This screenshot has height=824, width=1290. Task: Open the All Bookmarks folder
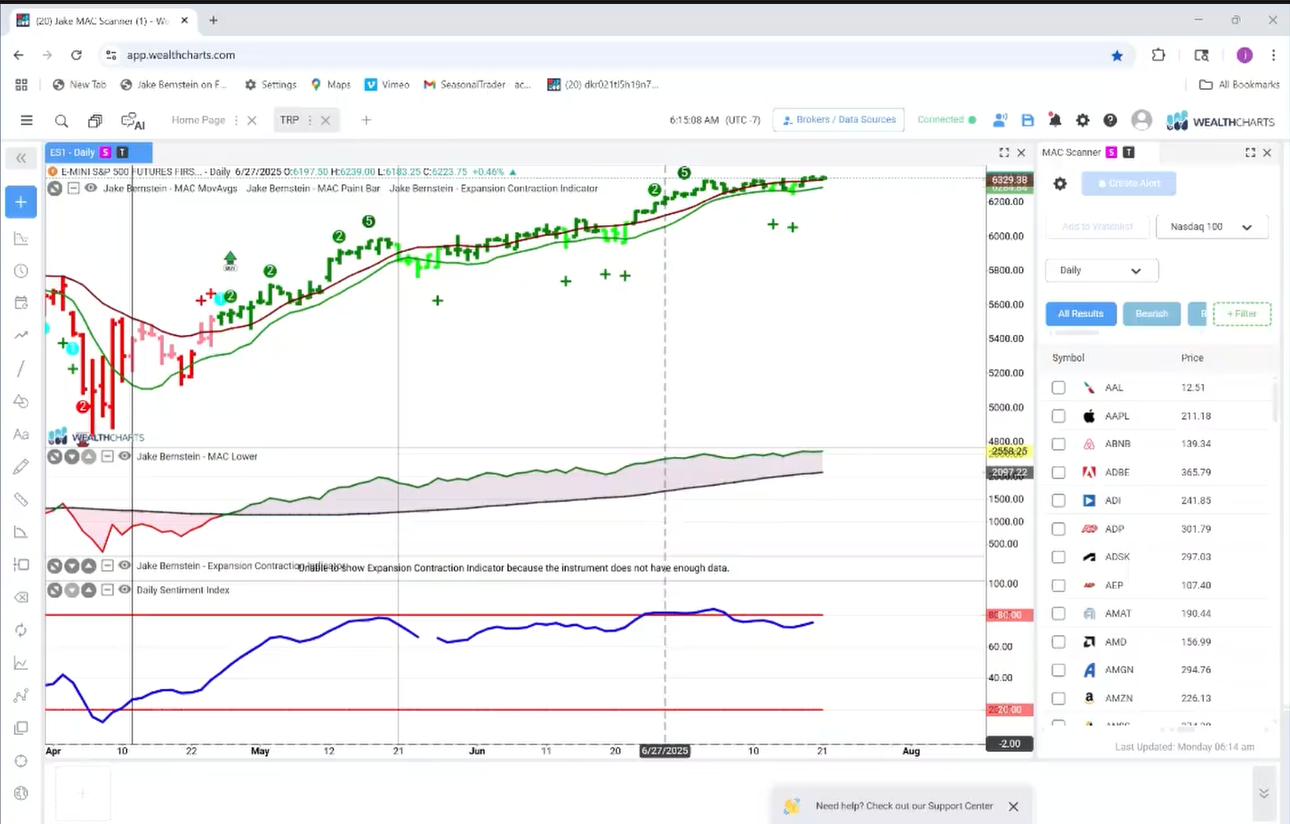(1239, 85)
